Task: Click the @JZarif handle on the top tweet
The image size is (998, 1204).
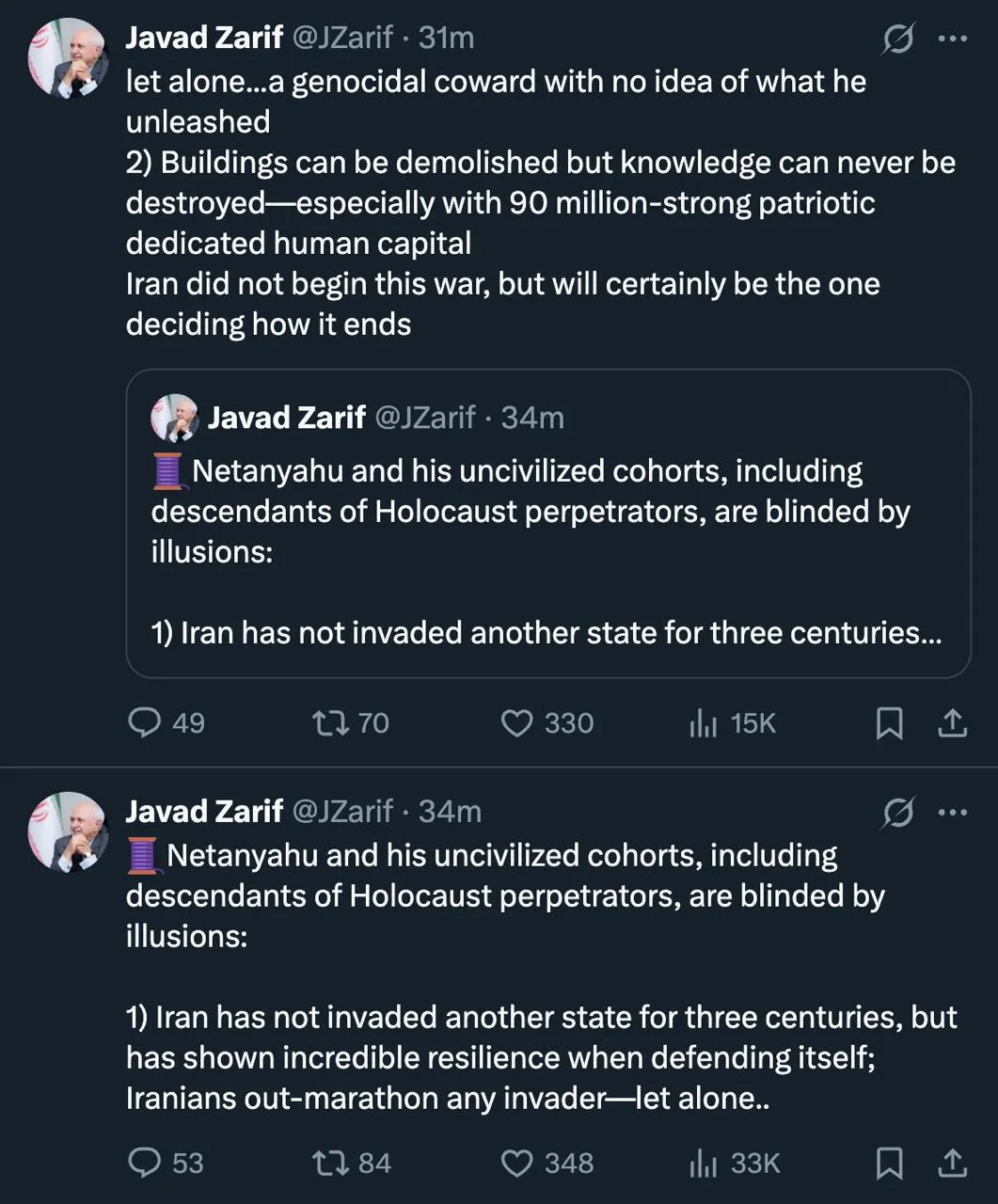Action: [x=343, y=38]
